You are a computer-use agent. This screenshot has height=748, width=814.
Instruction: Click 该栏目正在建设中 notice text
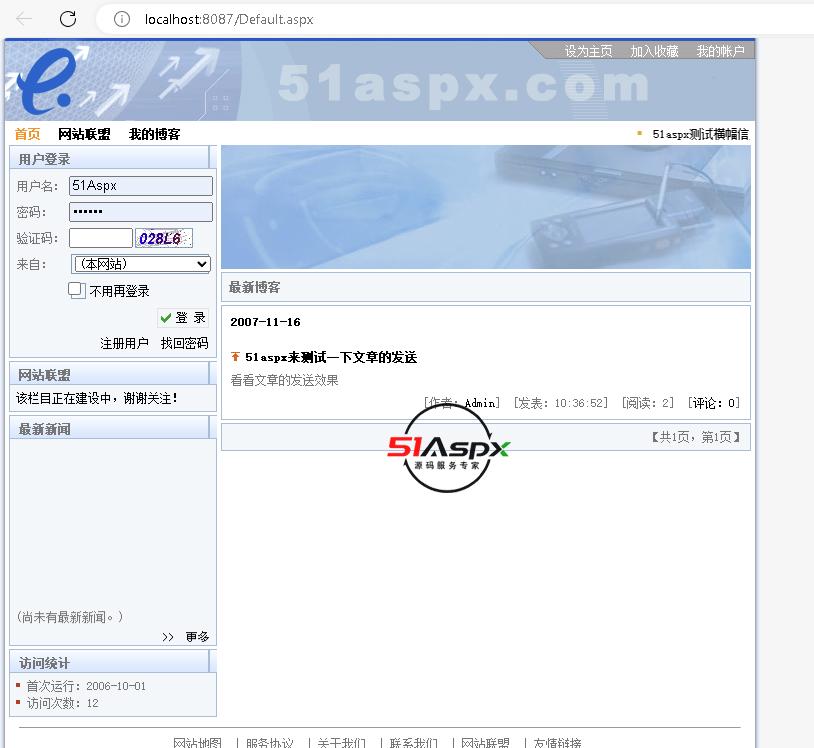97,398
